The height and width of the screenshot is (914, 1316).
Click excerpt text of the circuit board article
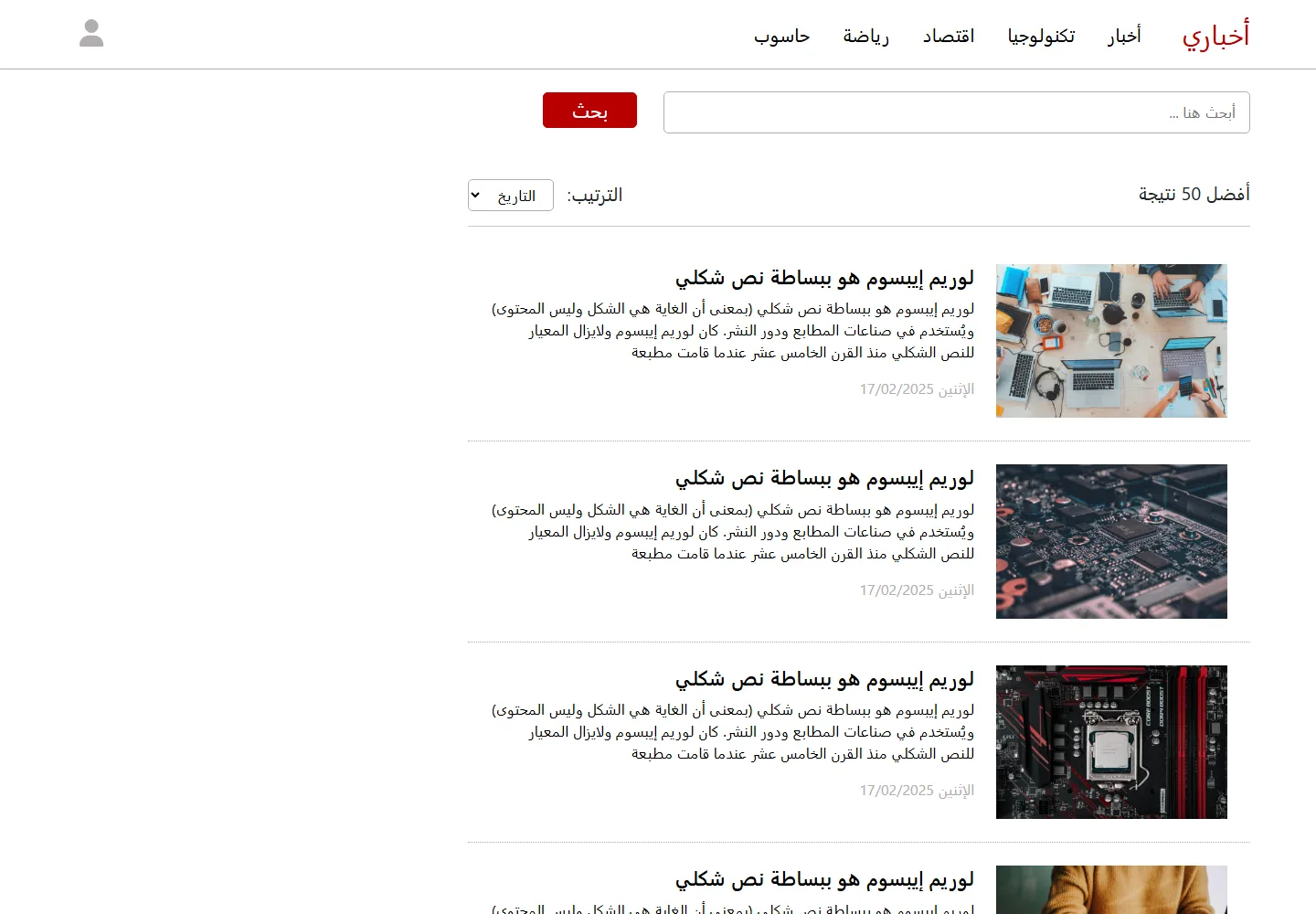[733, 532]
